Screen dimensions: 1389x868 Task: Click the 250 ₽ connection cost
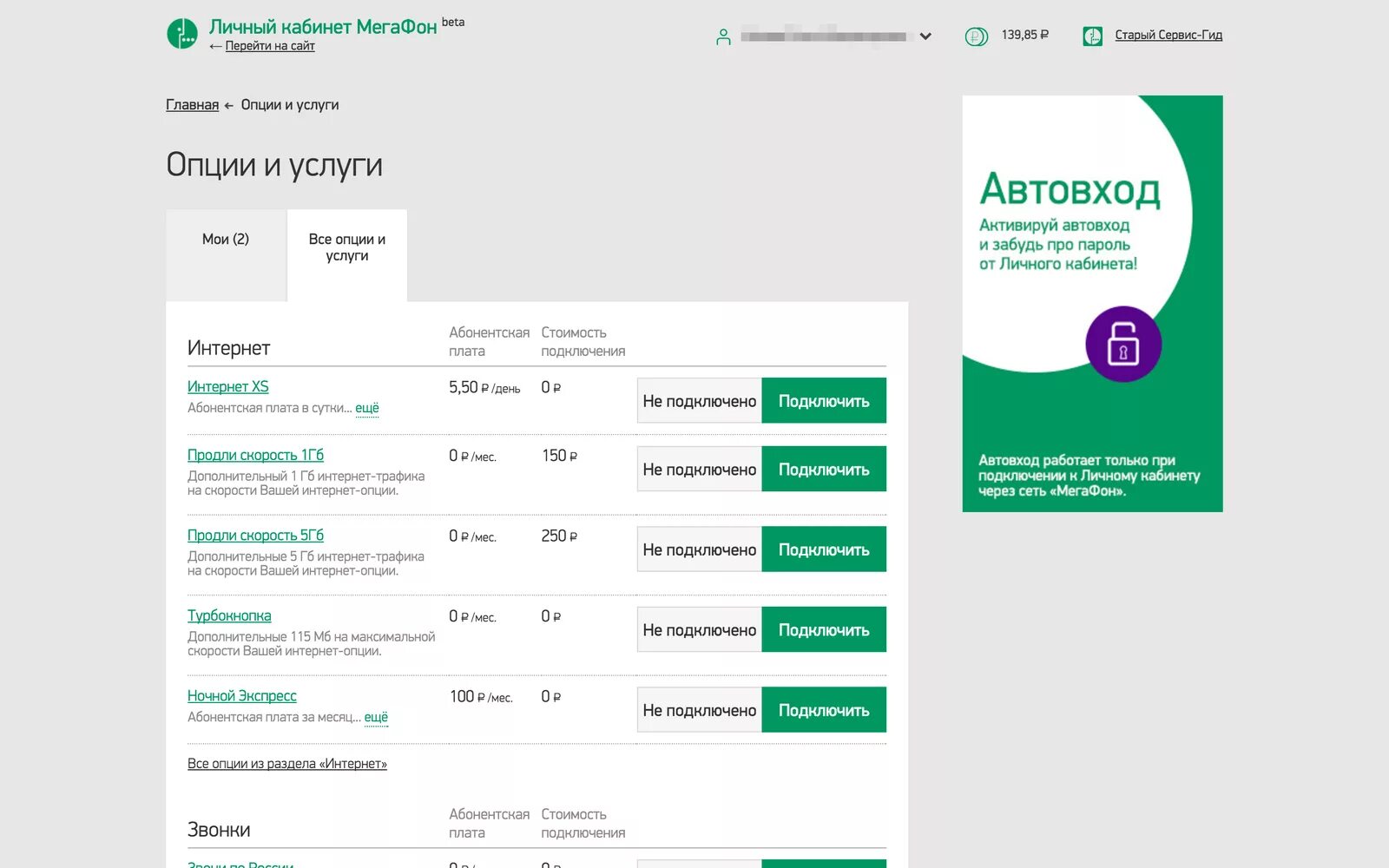(x=559, y=536)
